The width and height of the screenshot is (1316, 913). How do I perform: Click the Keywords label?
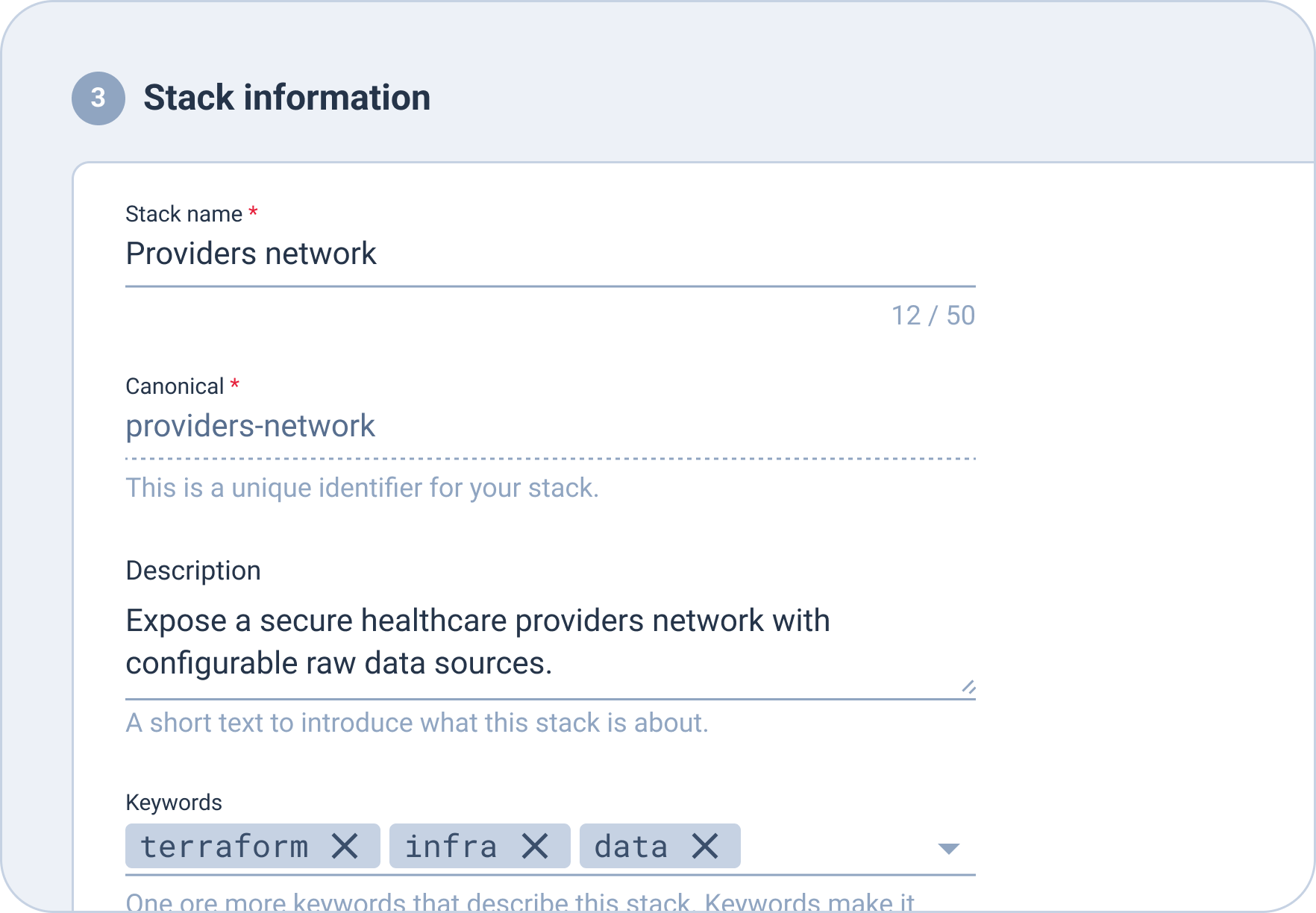tap(174, 803)
